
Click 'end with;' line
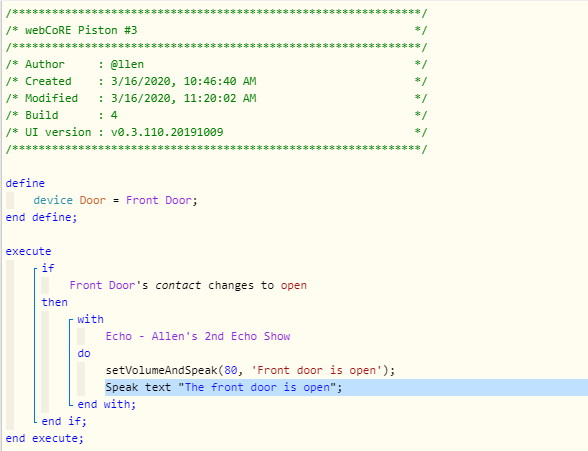tap(106, 404)
